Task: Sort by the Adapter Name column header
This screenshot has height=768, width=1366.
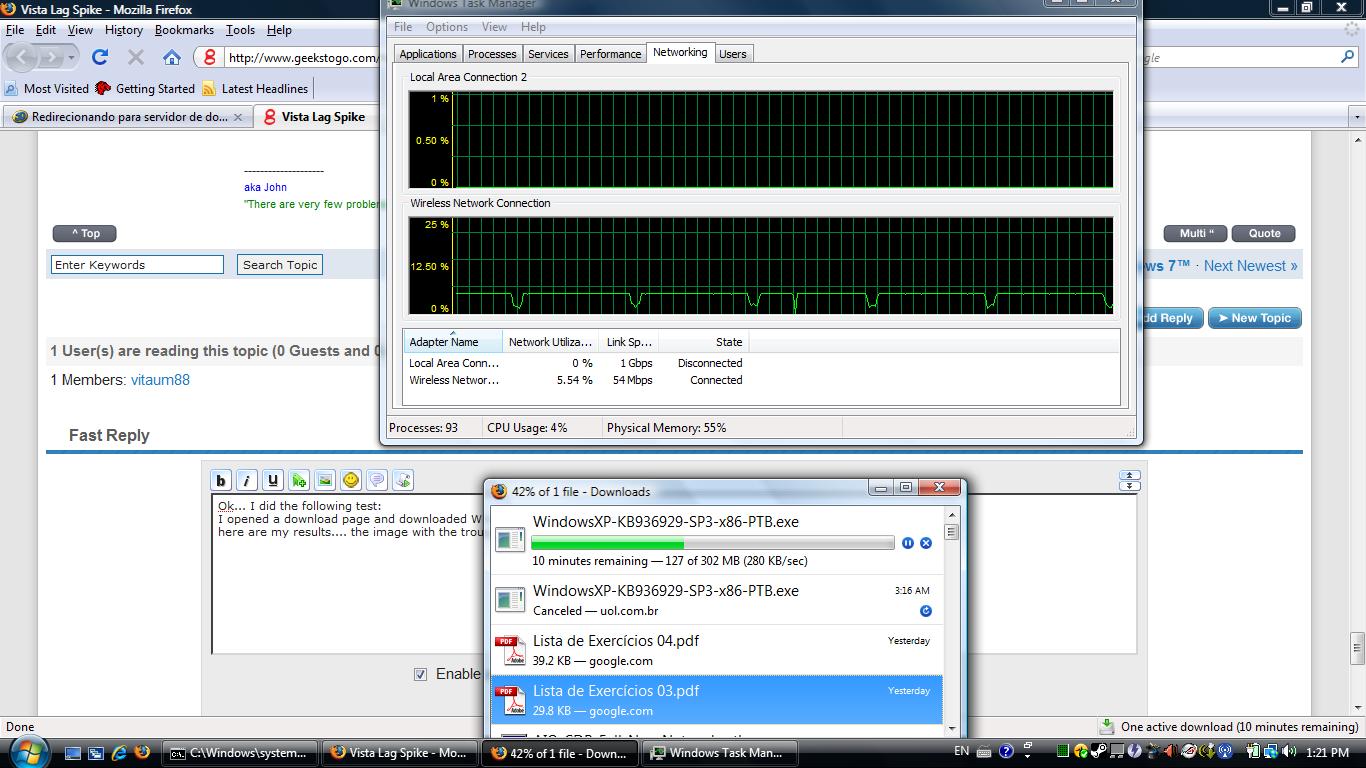Action: click(452, 342)
